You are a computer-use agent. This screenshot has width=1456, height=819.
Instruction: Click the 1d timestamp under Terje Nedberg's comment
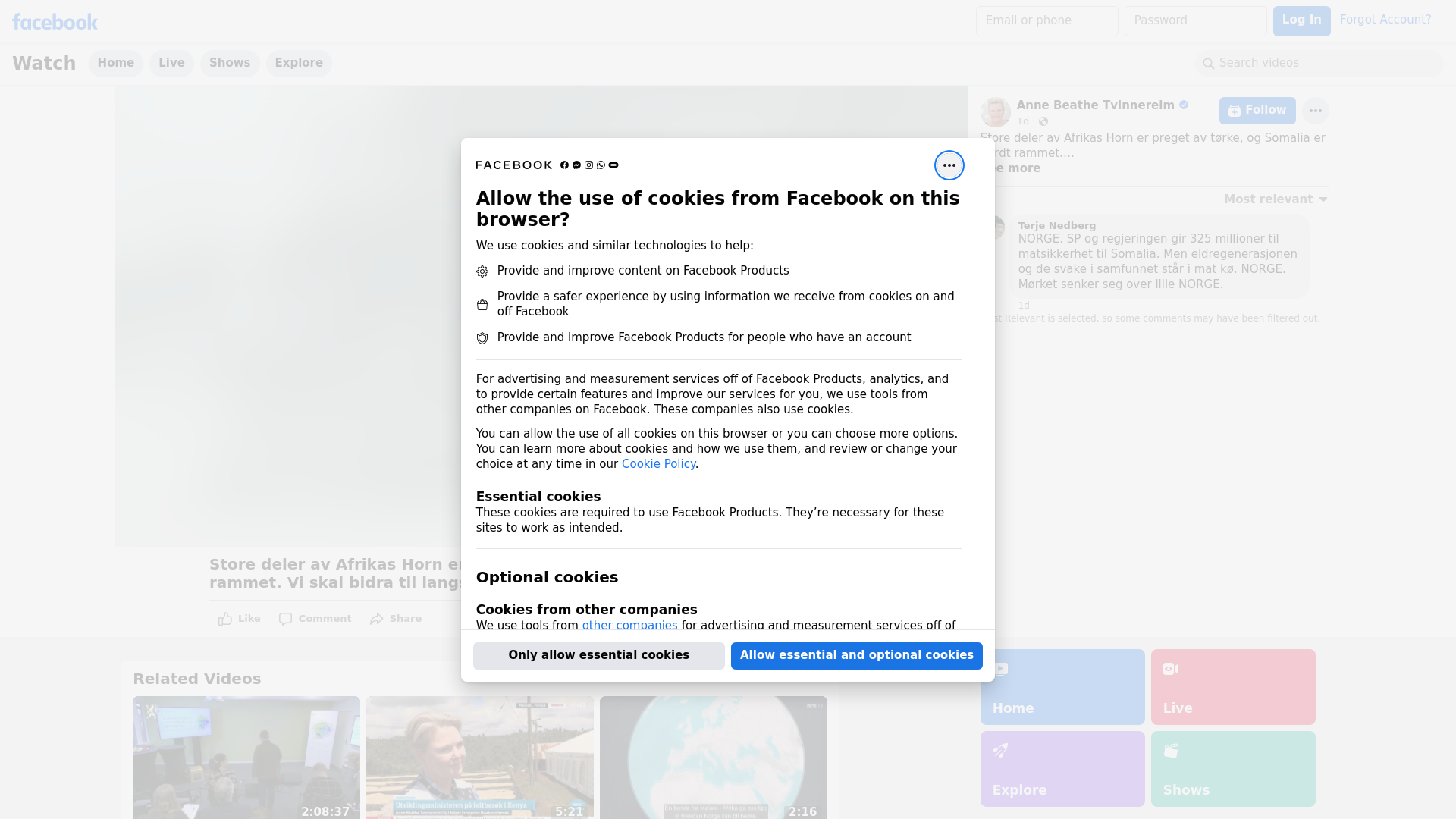click(1024, 306)
